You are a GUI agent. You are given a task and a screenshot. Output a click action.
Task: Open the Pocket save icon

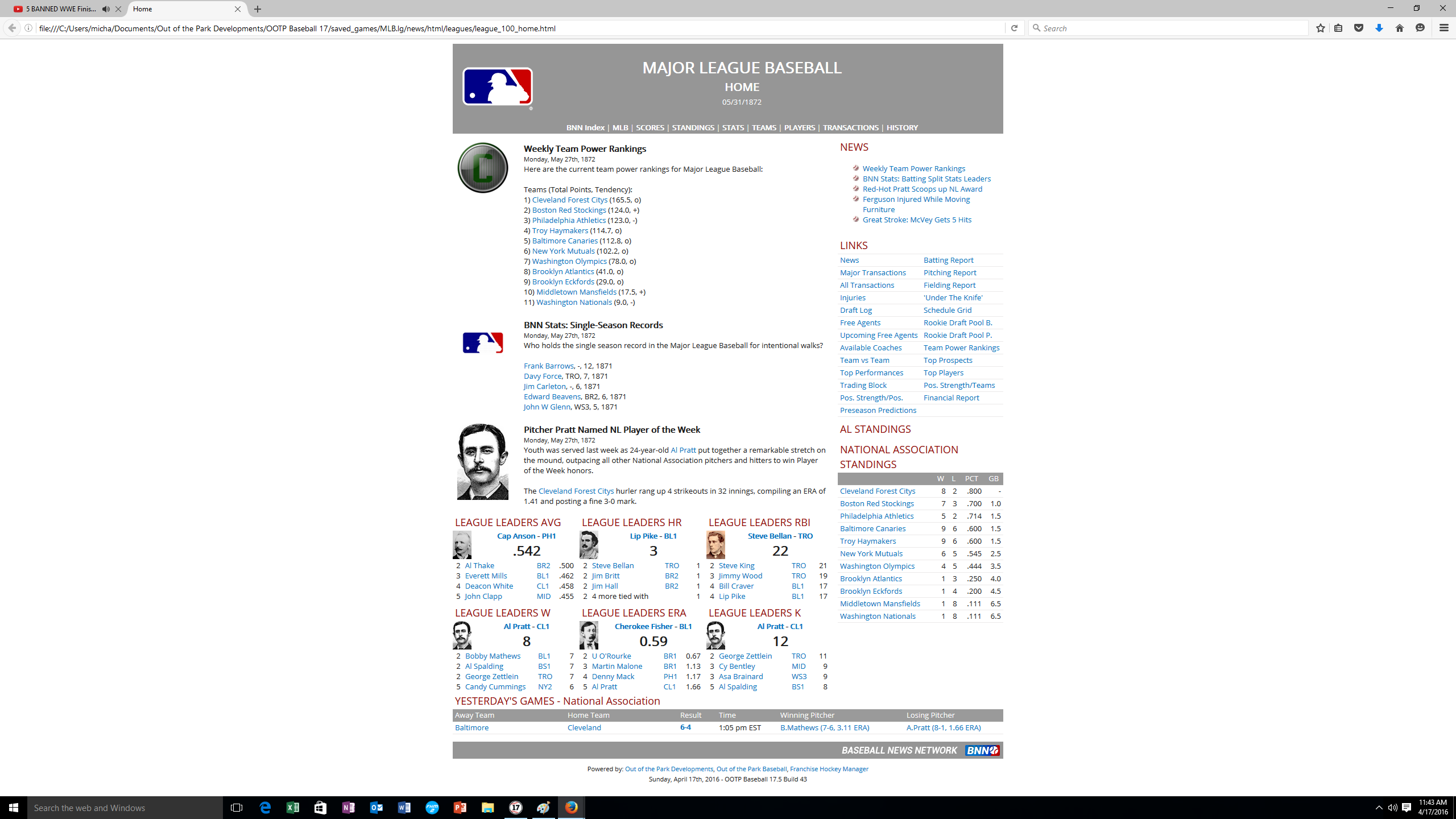point(1359,28)
